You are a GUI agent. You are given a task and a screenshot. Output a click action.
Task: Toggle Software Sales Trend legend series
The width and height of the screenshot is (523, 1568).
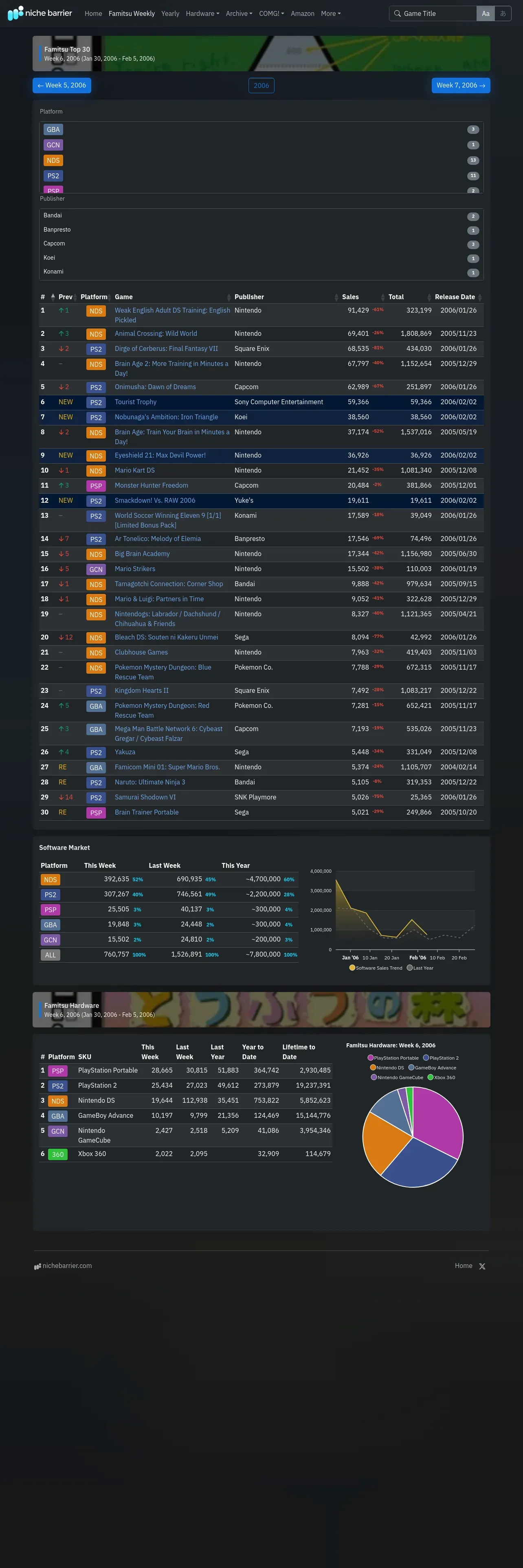[376, 968]
